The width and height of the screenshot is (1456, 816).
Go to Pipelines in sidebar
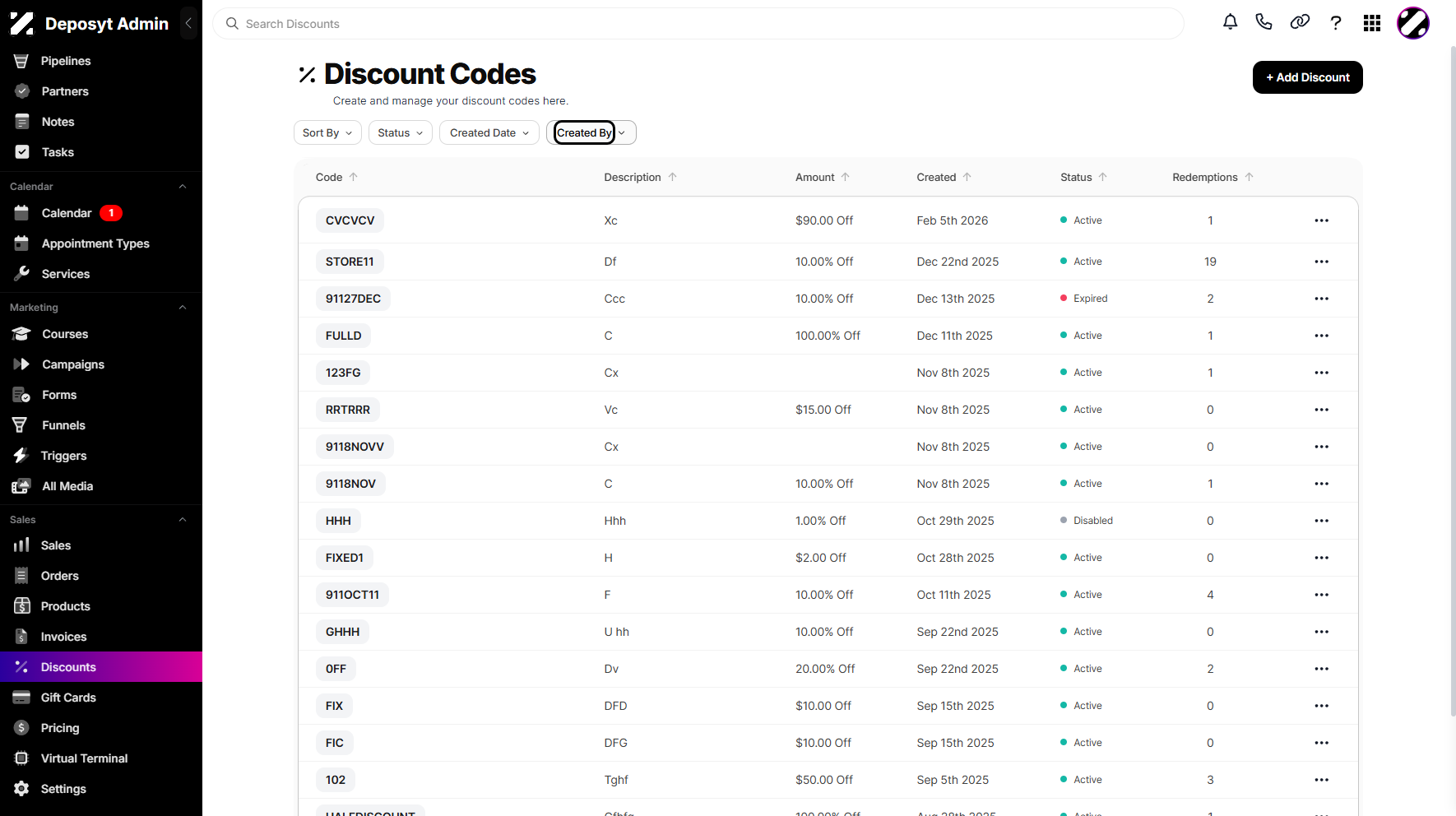(x=101, y=61)
